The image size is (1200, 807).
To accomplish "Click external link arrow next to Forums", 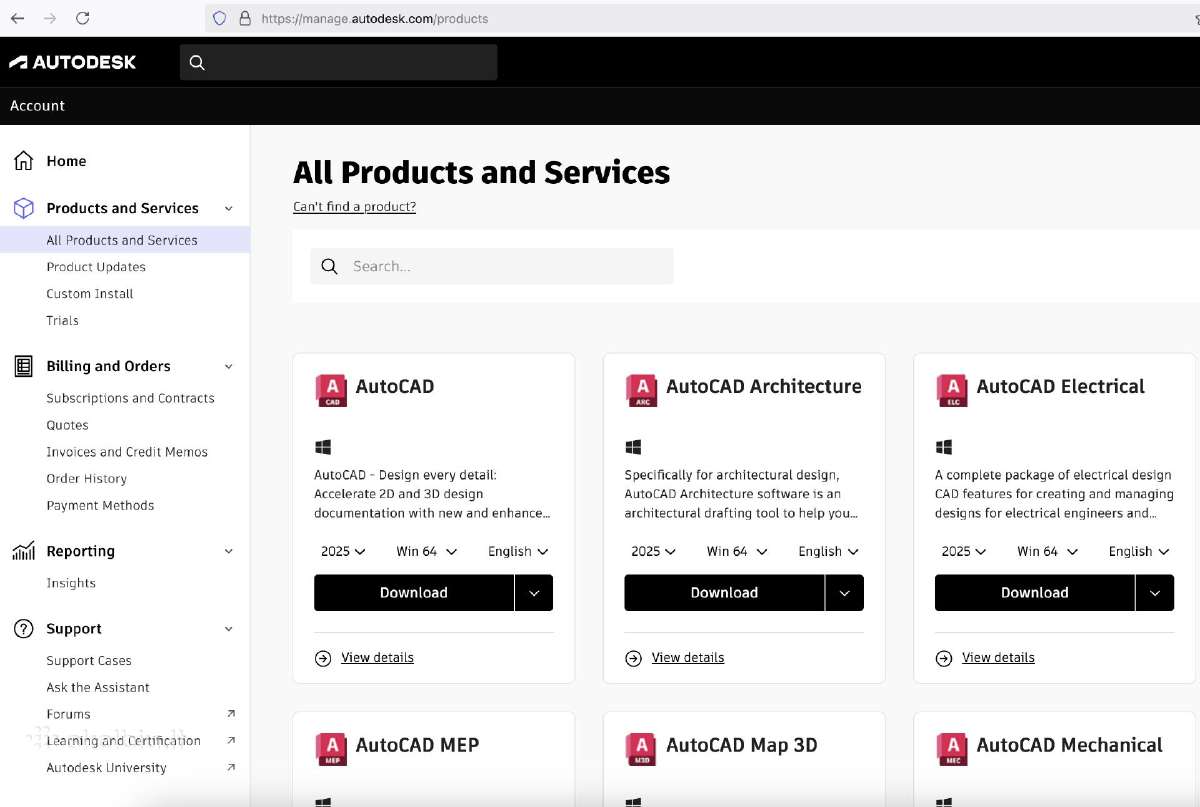I will click(231, 713).
